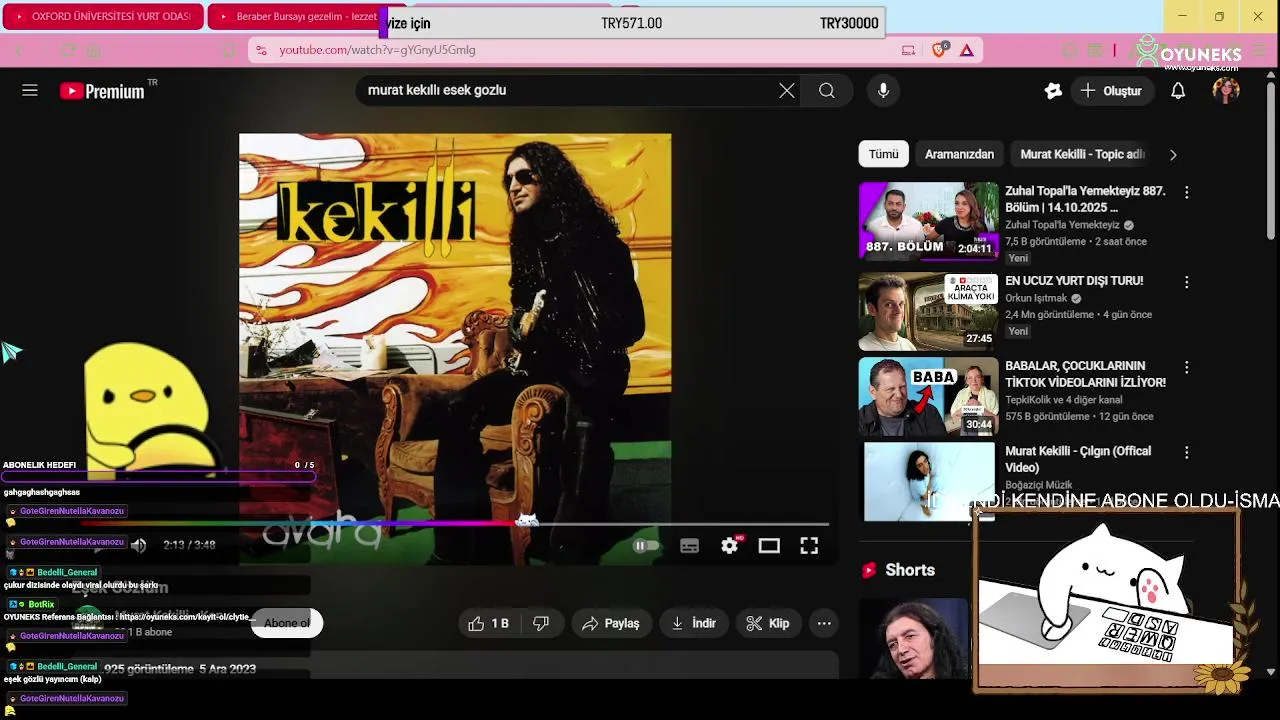Click the '925 görüntüleme 5 Ara 2023' description text

pos(180,669)
